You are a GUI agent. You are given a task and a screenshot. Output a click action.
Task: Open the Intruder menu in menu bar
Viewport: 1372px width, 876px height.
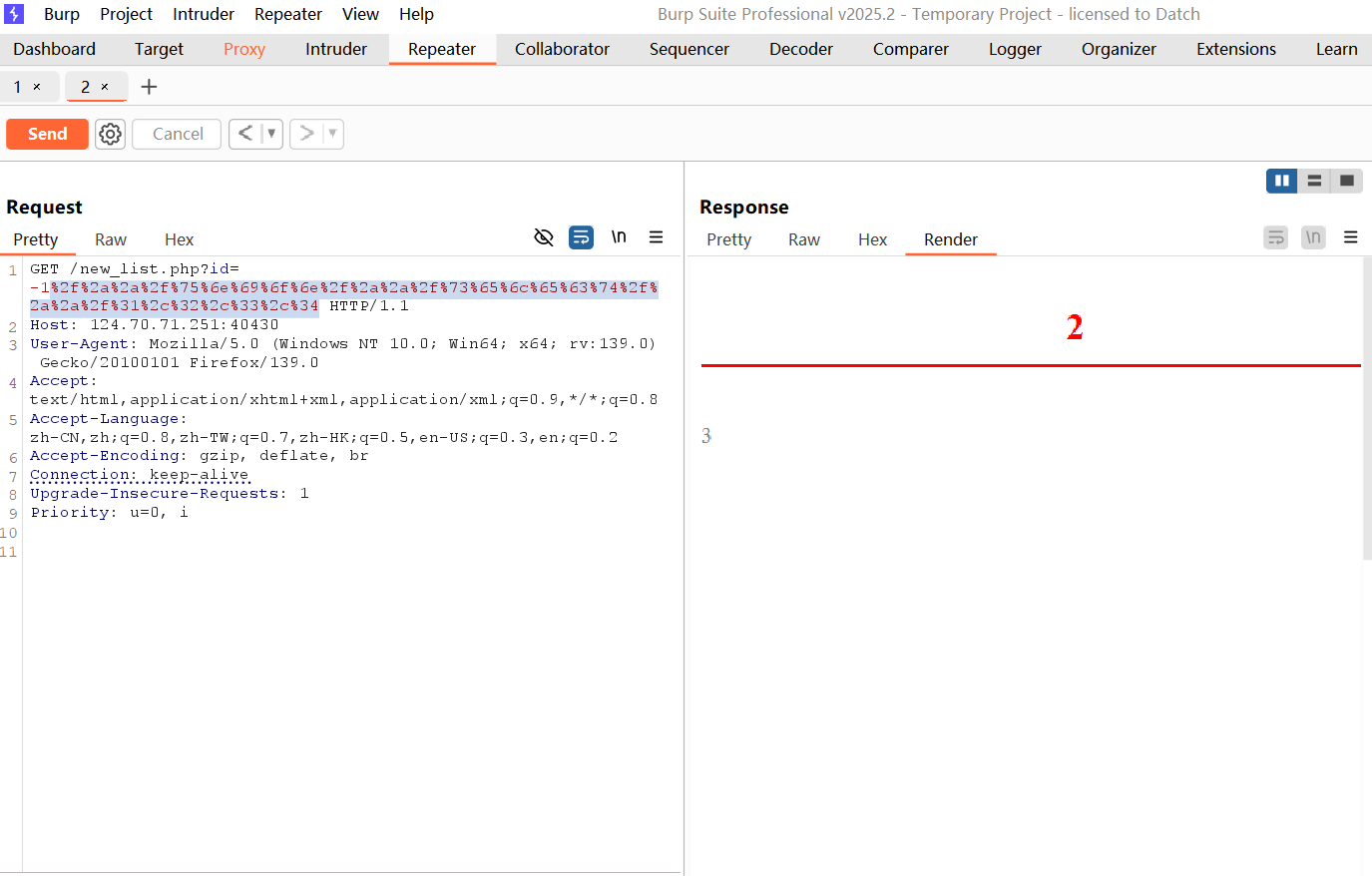point(204,14)
